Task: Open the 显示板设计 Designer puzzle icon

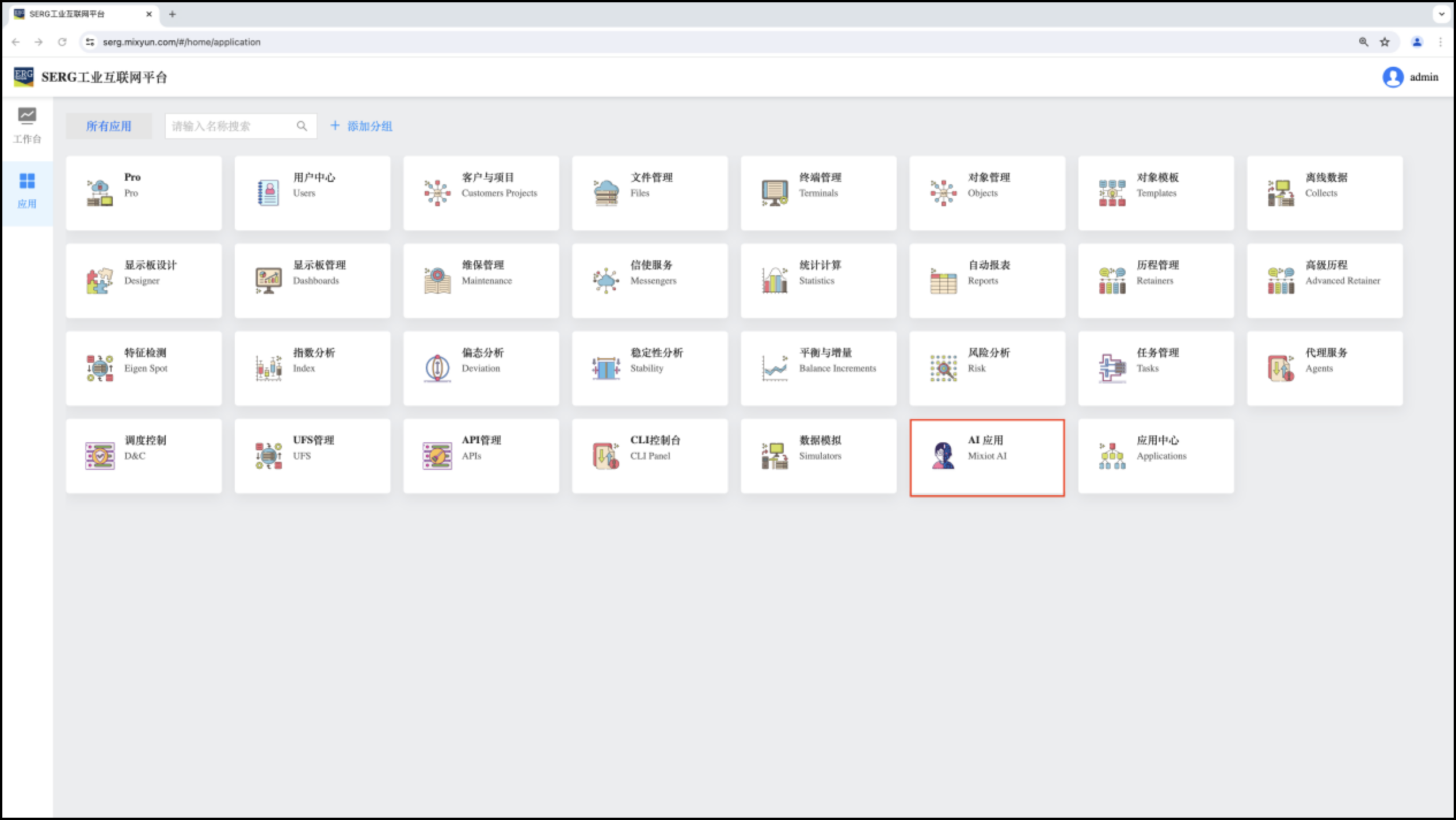Action: pos(100,281)
